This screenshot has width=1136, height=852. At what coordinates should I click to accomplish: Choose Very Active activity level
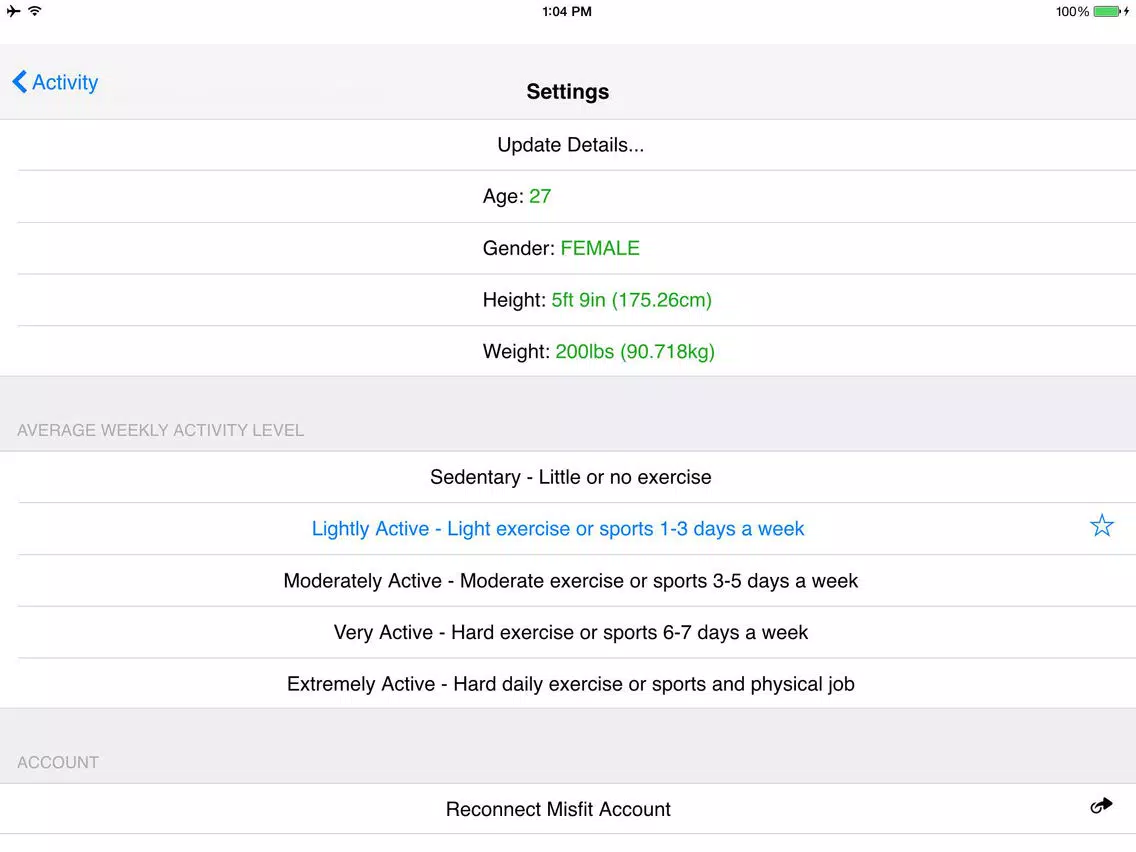coord(568,632)
